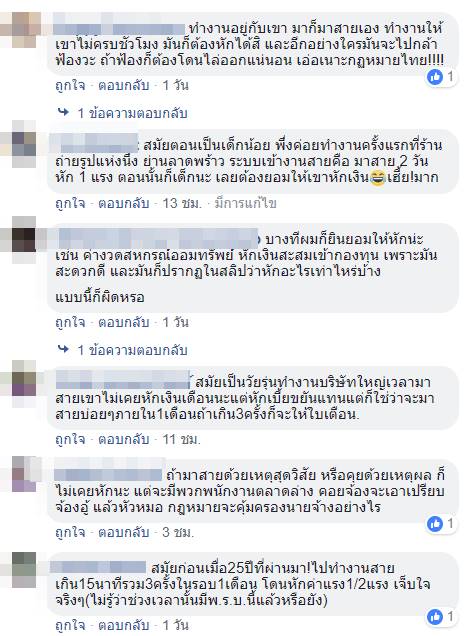The height and width of the screenshot is (636, 472).
Task: Reply to the comment posted 11 ชม. ago
Action: coord(124,439)
